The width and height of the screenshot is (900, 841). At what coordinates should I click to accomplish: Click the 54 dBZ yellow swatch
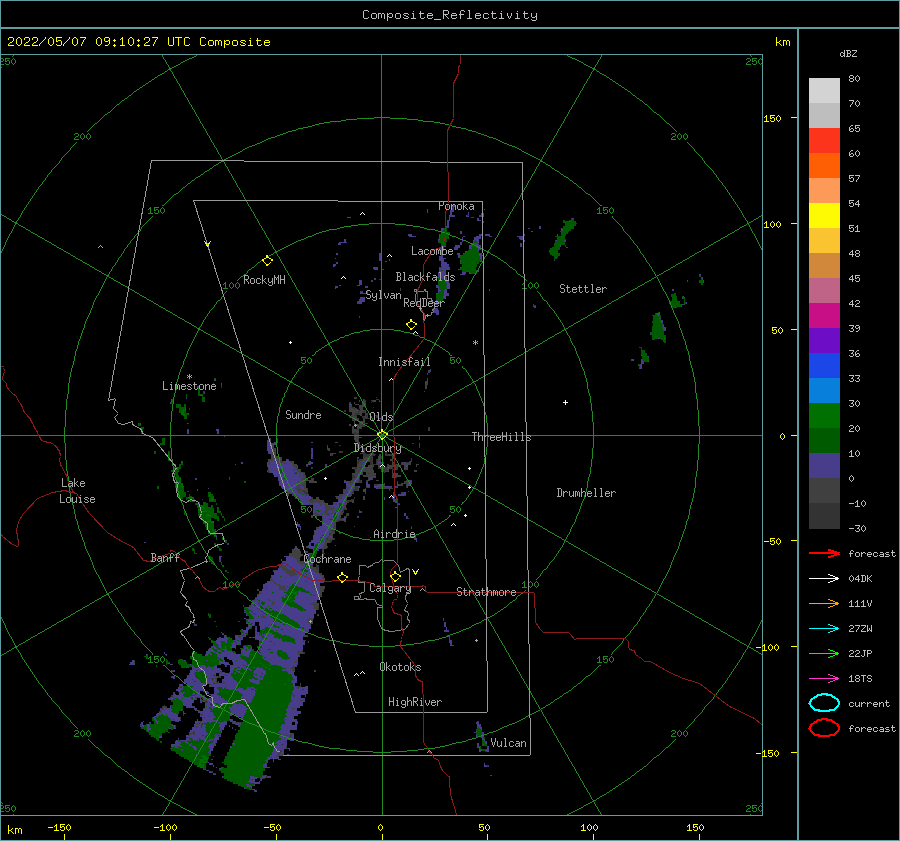click(x=824, y=215)
